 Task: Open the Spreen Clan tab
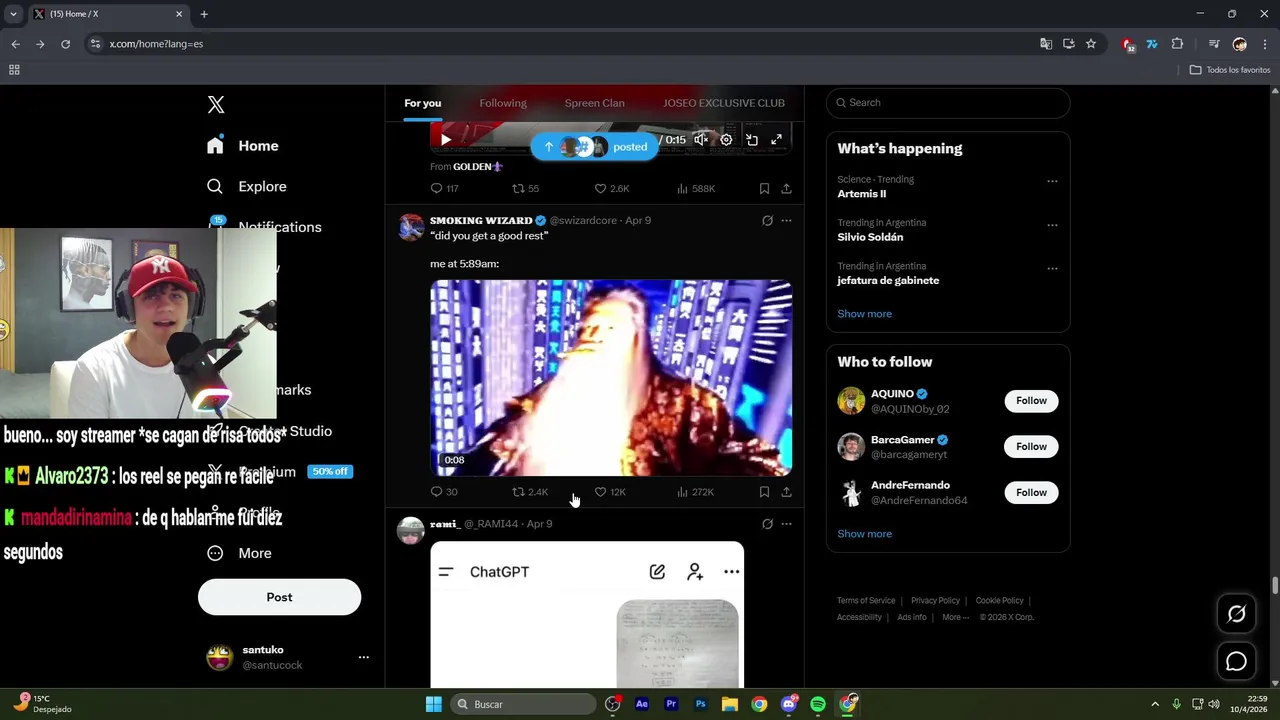[x=594, y=103]
